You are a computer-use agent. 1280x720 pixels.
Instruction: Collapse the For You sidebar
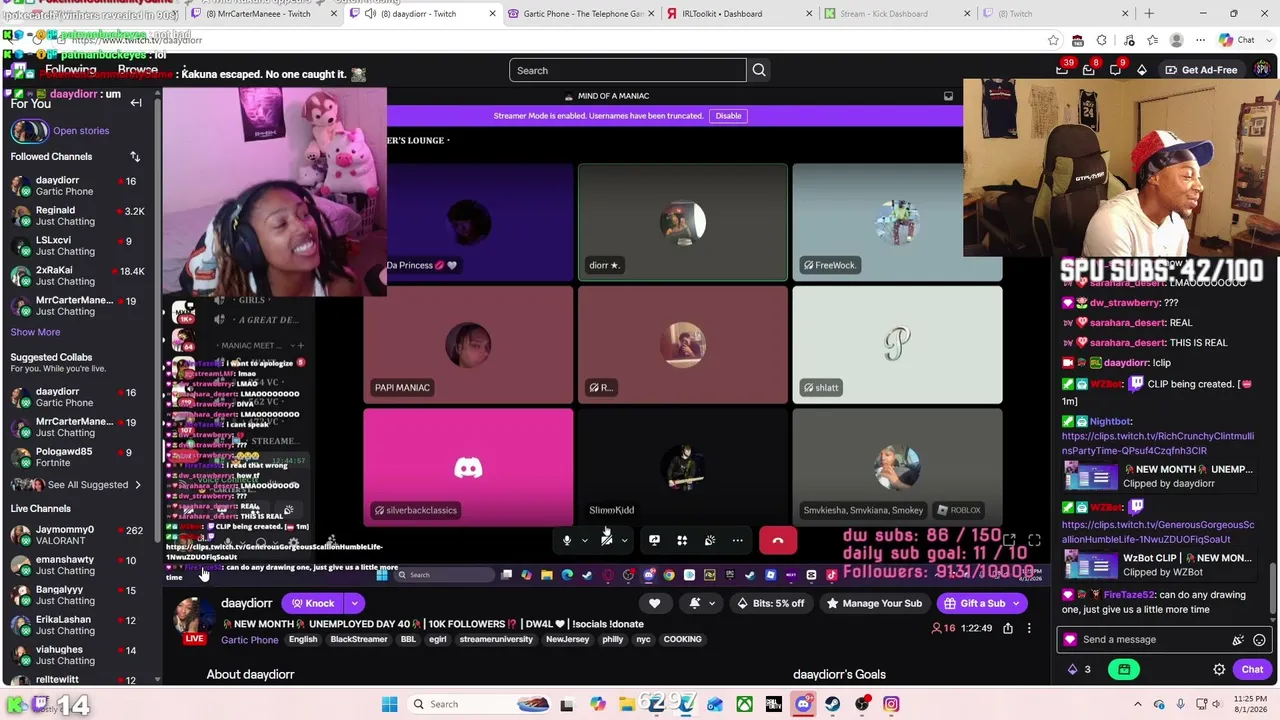tap(136, 103)
